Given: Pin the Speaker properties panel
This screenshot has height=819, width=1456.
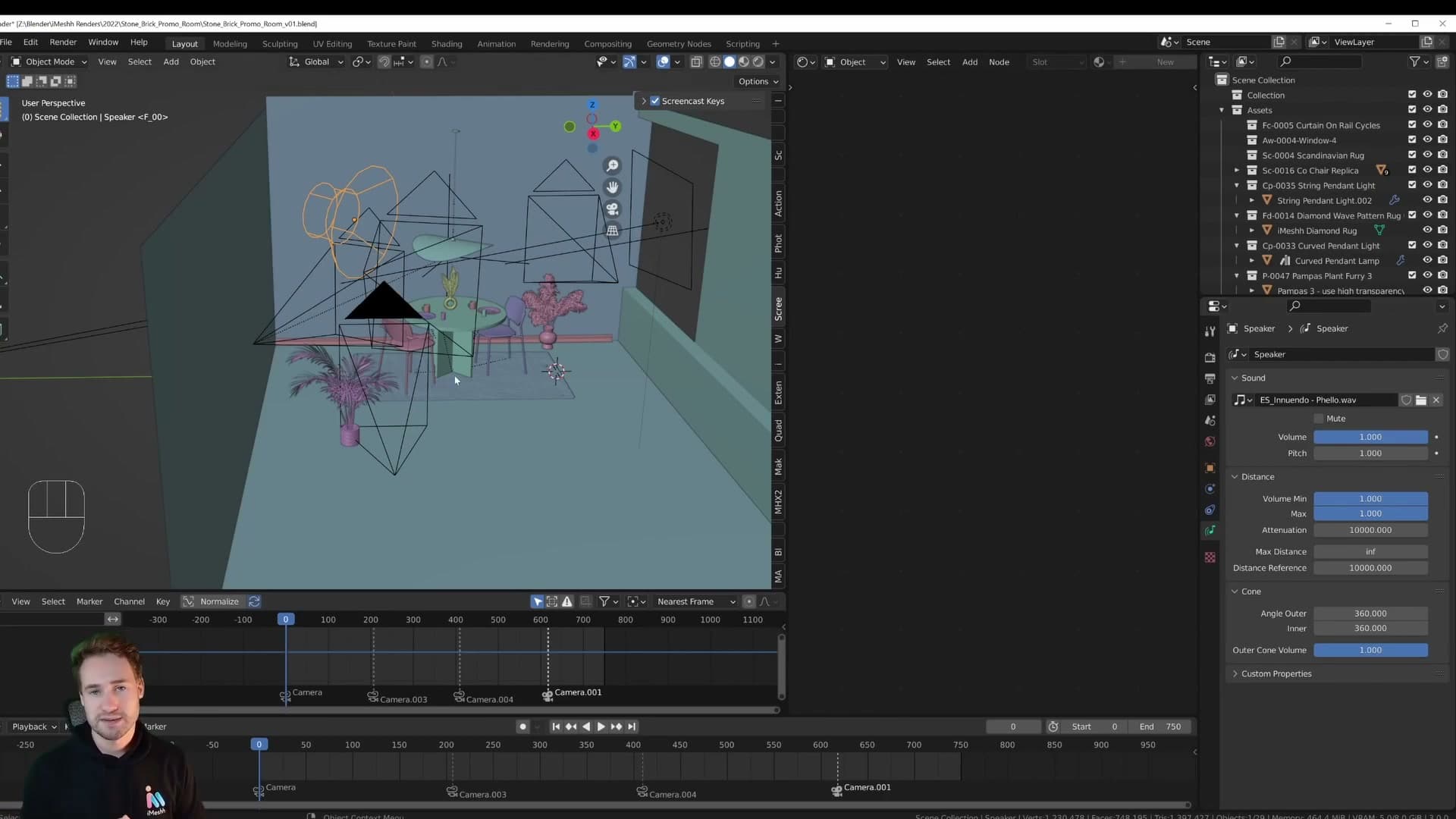Looking at the screenshot, I should (x=1442, y=328).
